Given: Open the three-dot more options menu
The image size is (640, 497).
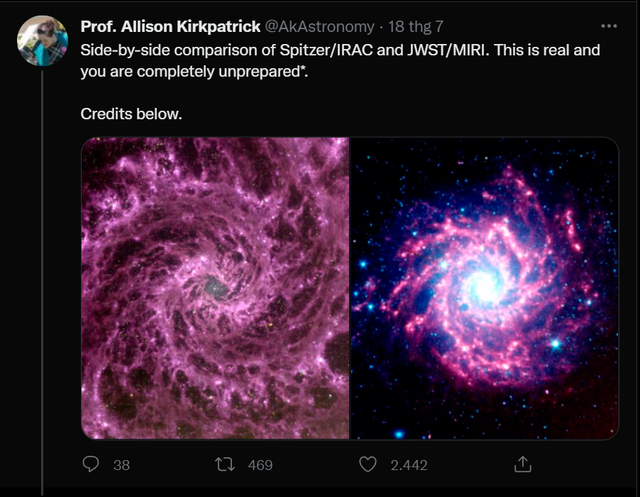Looking at the screenshot, I should tap(609, 26).
